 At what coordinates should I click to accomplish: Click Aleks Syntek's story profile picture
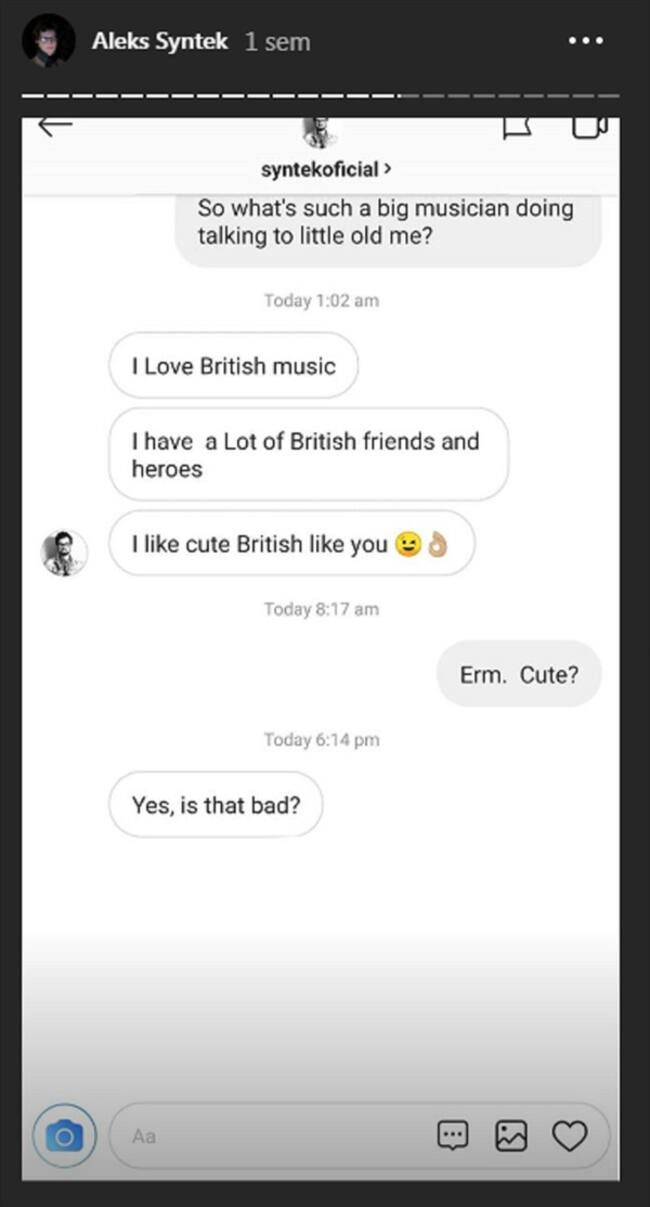[48, 41]
